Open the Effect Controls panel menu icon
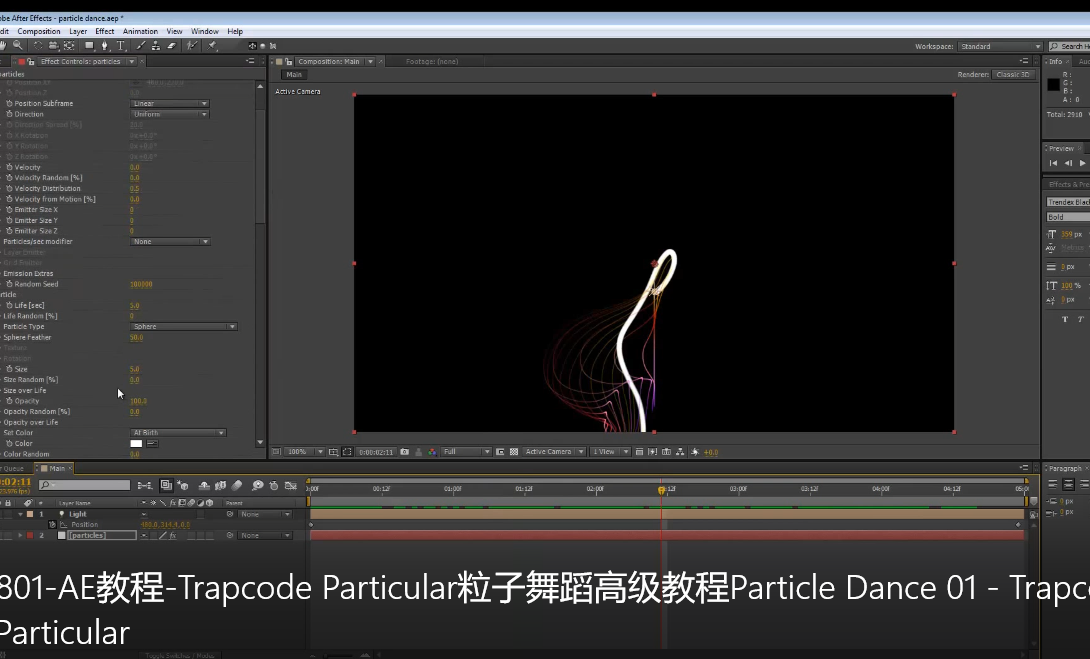1090x659 pixels. coord(251,61)
